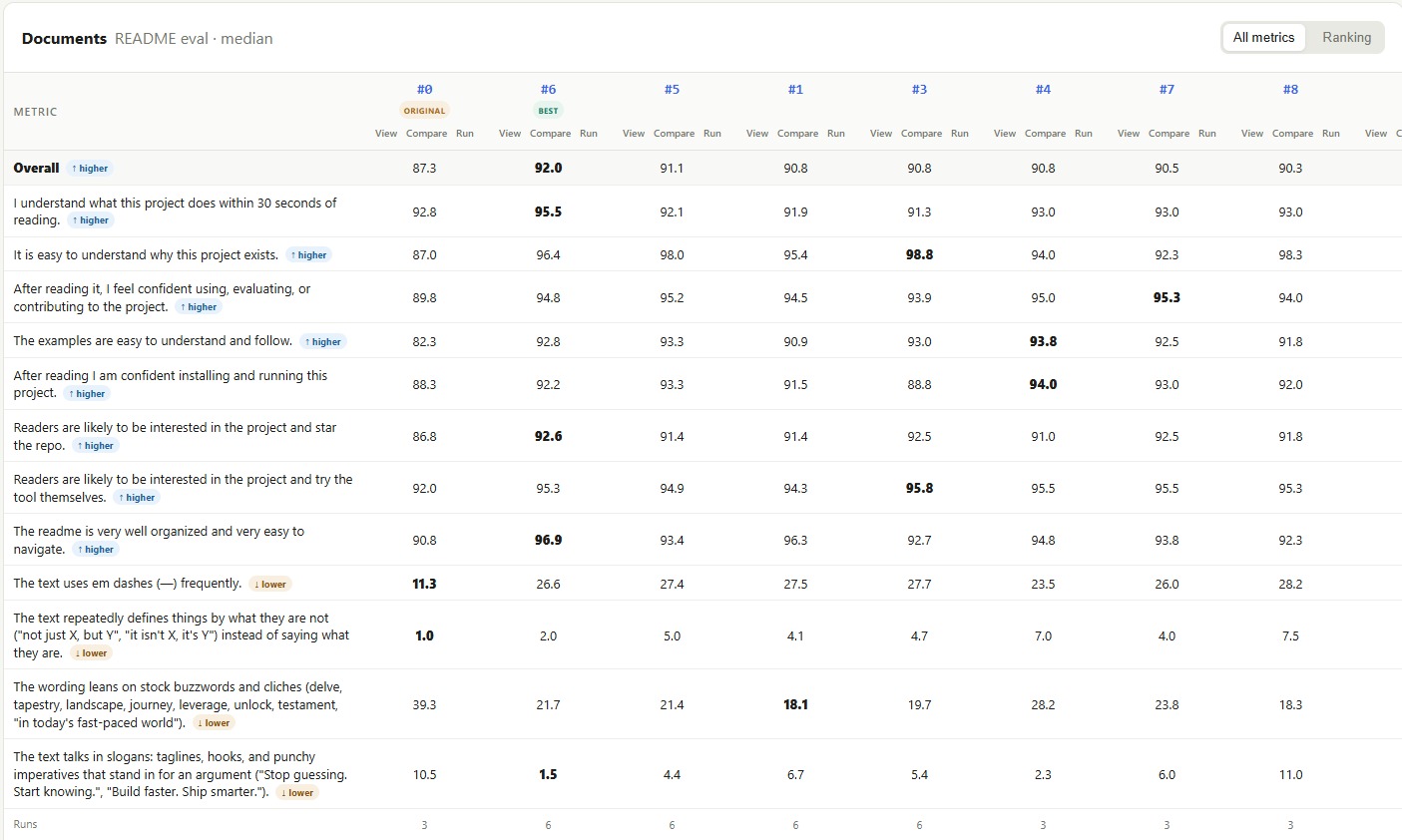Open document #4 header link
1402x840 pixels.
pos(1043,90)
